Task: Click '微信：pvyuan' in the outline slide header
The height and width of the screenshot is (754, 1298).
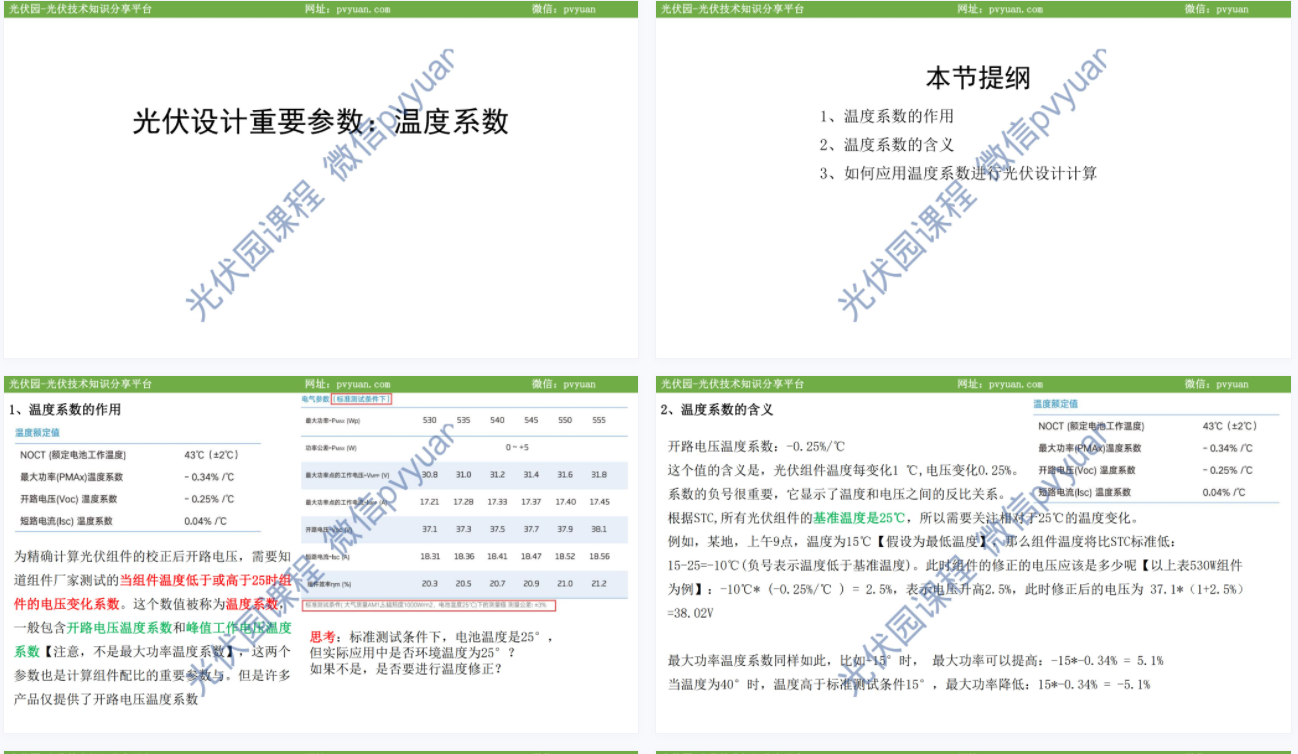Action: pos(1216,9)
